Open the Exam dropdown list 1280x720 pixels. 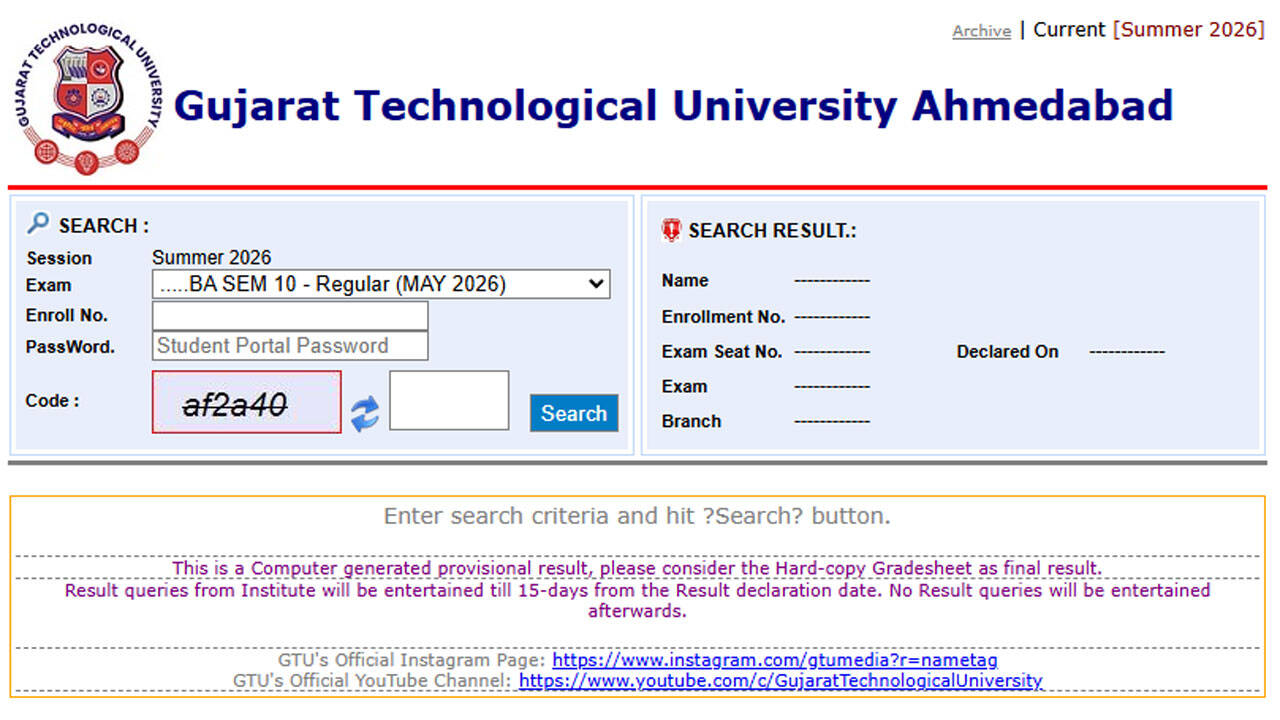(381, 284)
